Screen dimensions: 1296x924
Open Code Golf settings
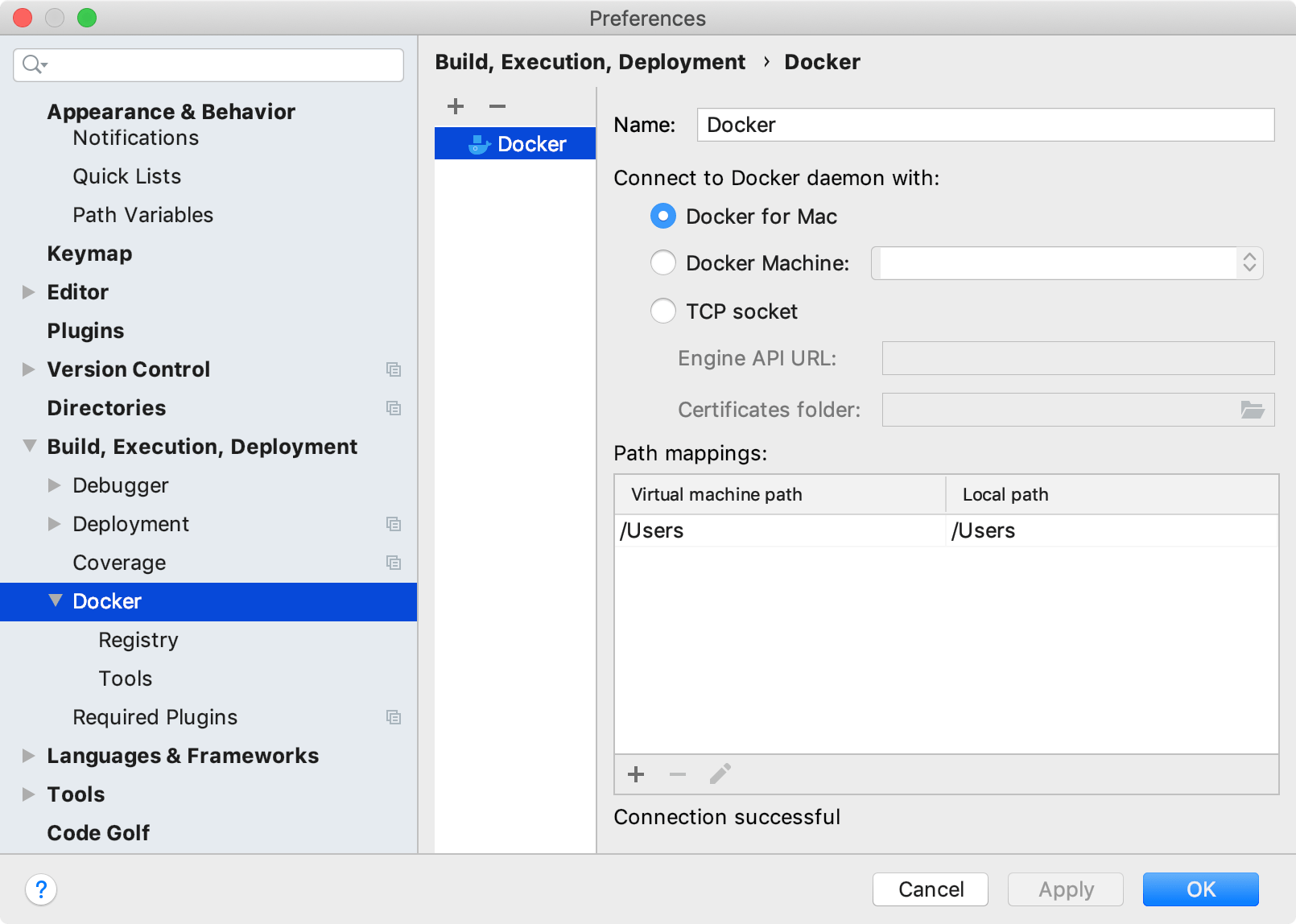click(x=98, y=833)
